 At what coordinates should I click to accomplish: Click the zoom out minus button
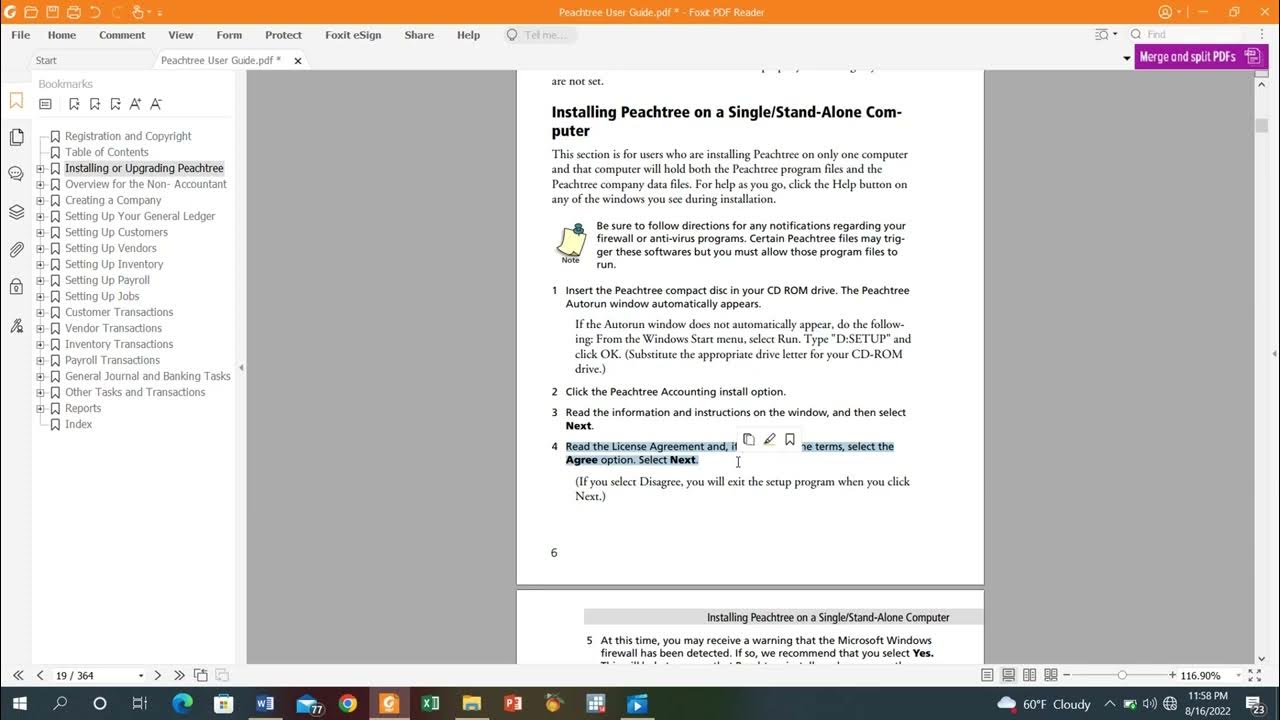(x=1069, y=676)
